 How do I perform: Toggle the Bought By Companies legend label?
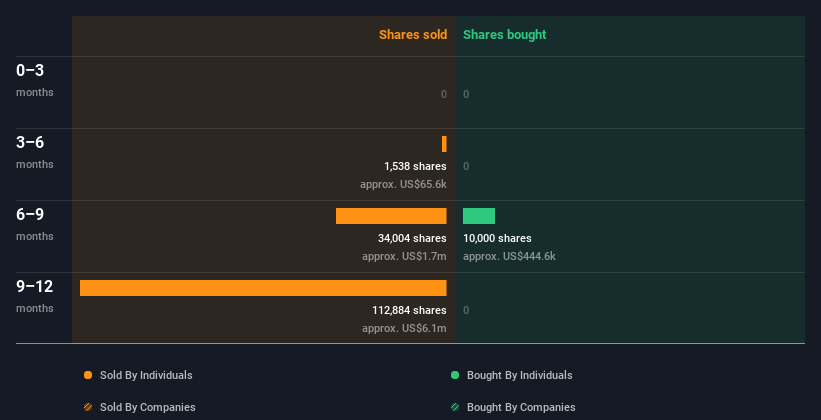pos(521,407)
